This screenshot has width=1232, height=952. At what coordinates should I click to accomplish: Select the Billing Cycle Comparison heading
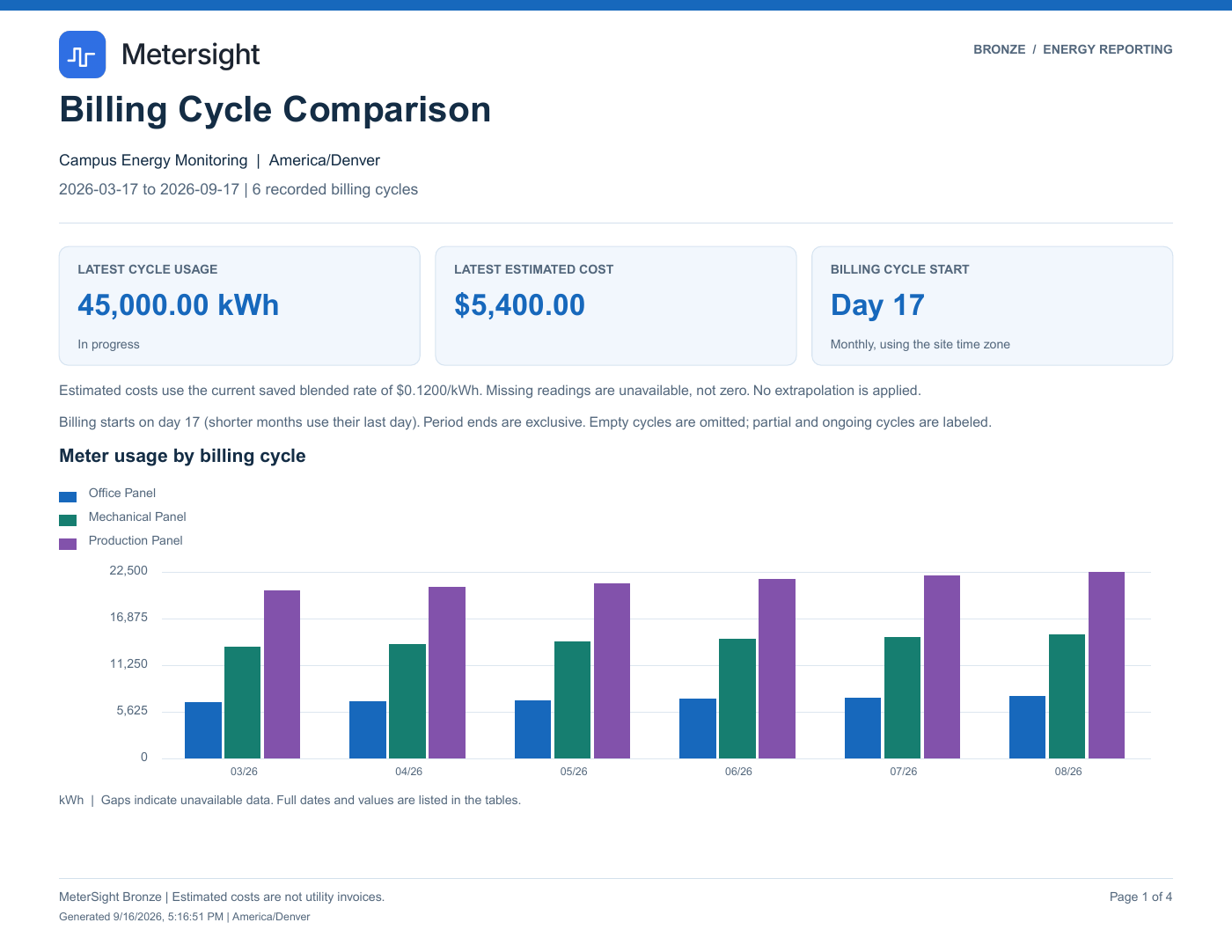pos(275,110)
